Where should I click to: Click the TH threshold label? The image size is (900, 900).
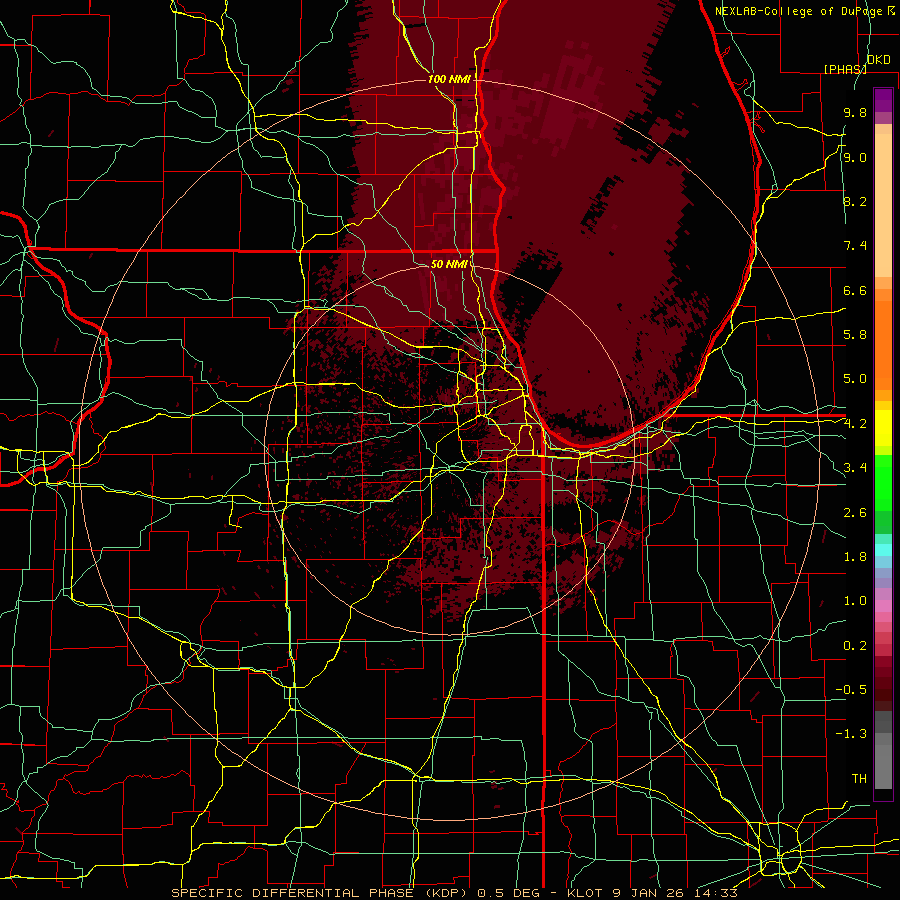[859, 779]
